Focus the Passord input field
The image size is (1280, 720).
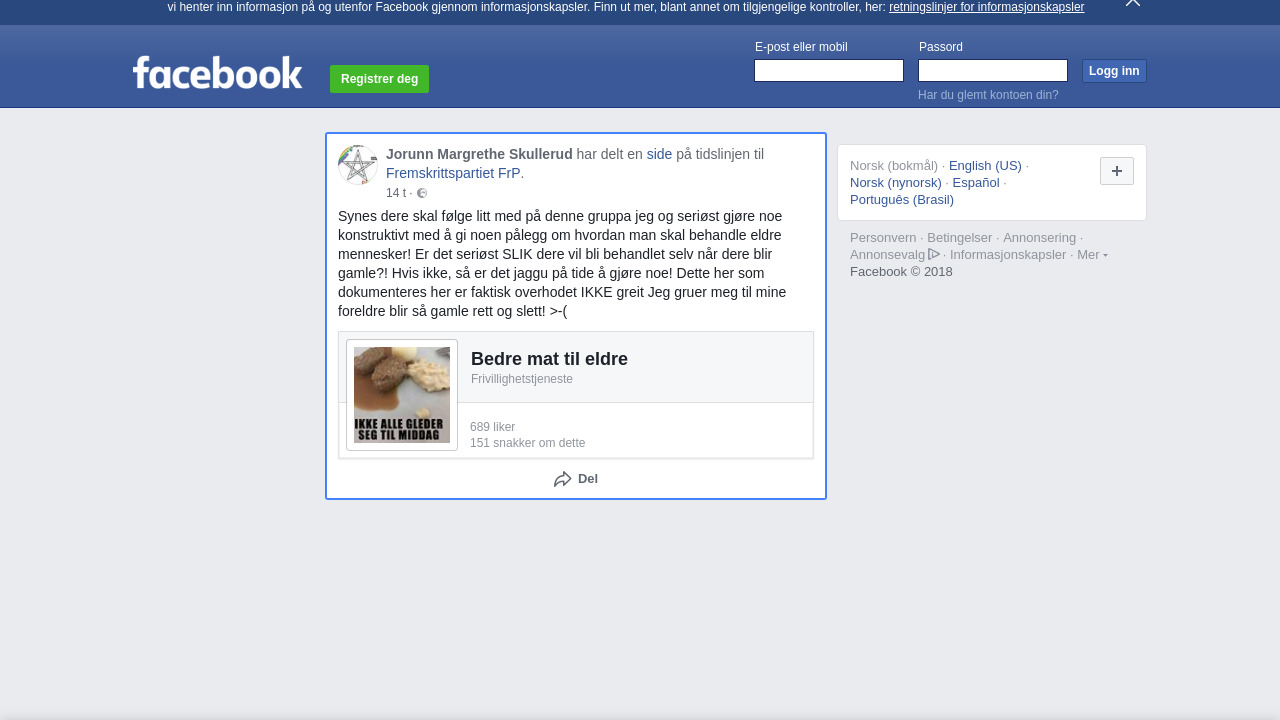coord(993,71)
